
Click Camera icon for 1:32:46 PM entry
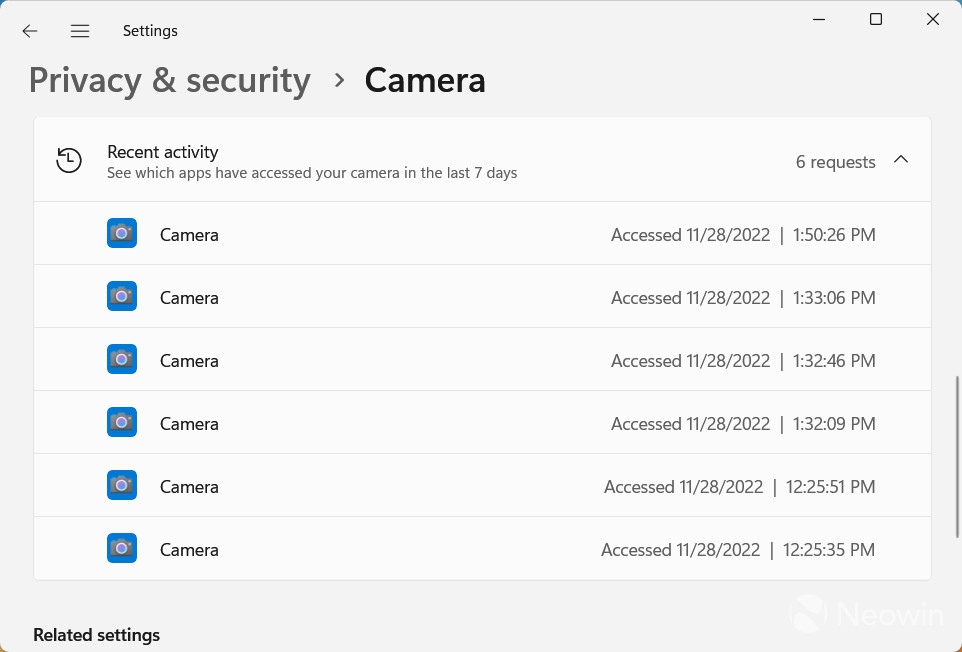(121, 359)
